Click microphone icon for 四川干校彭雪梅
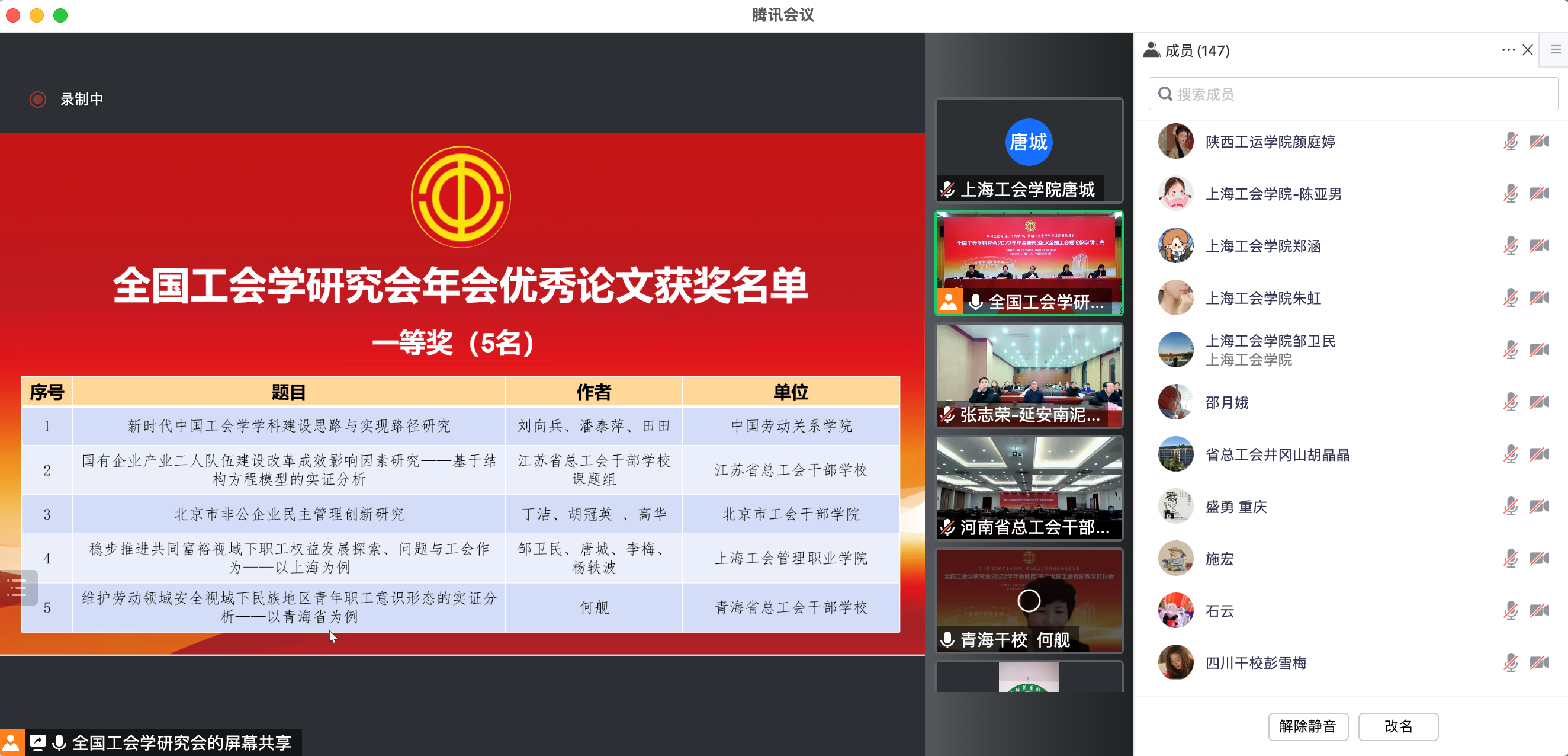Image resolution: width=1568 pixels, height=756 pixels. (x=1510, y=663)
